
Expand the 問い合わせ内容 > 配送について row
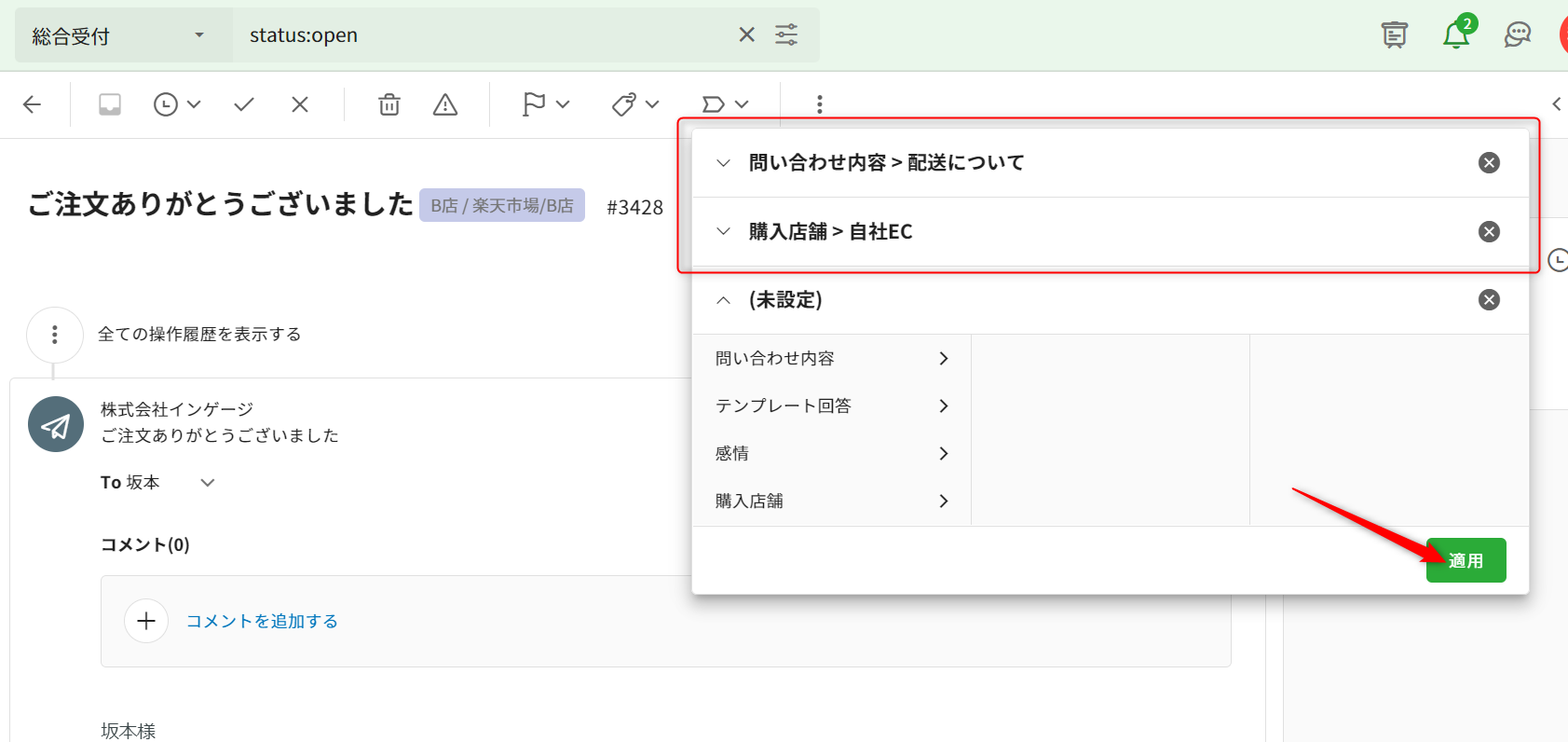(x=723, y=163)
